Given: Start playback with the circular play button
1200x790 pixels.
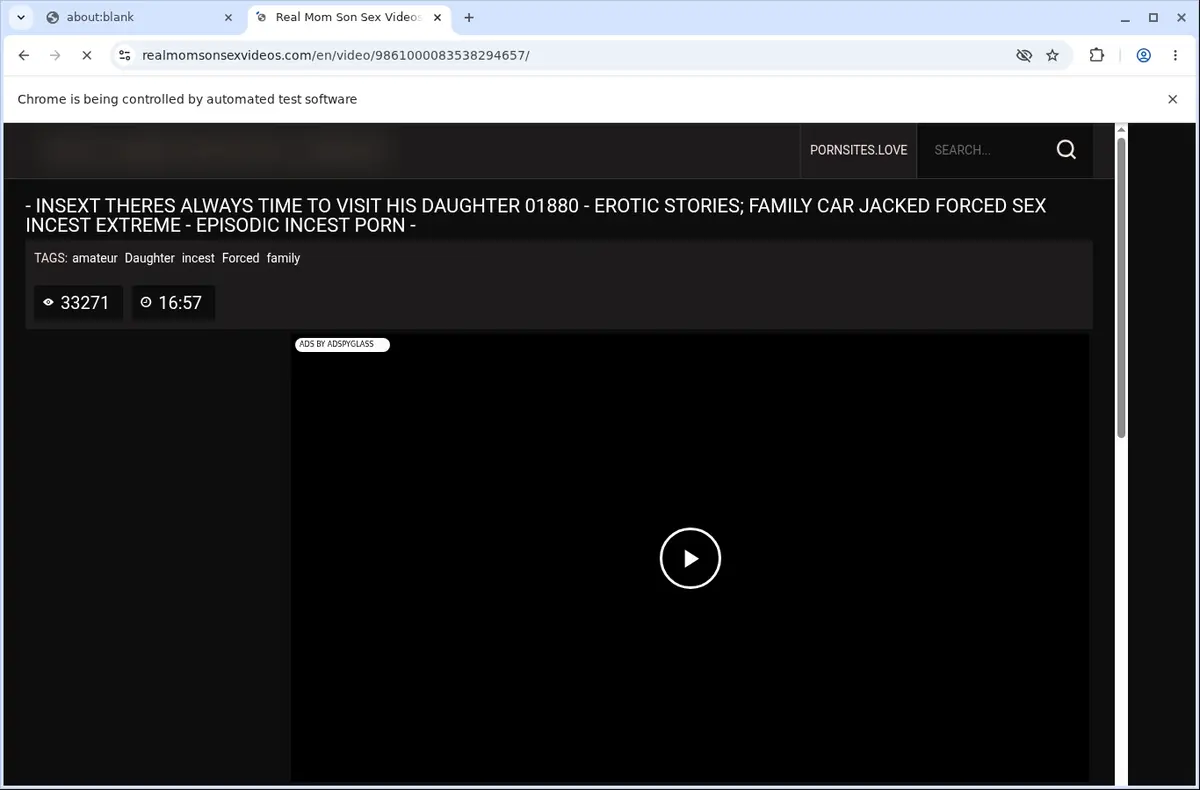Looking at the screenshot, I should tap(690, 558).
